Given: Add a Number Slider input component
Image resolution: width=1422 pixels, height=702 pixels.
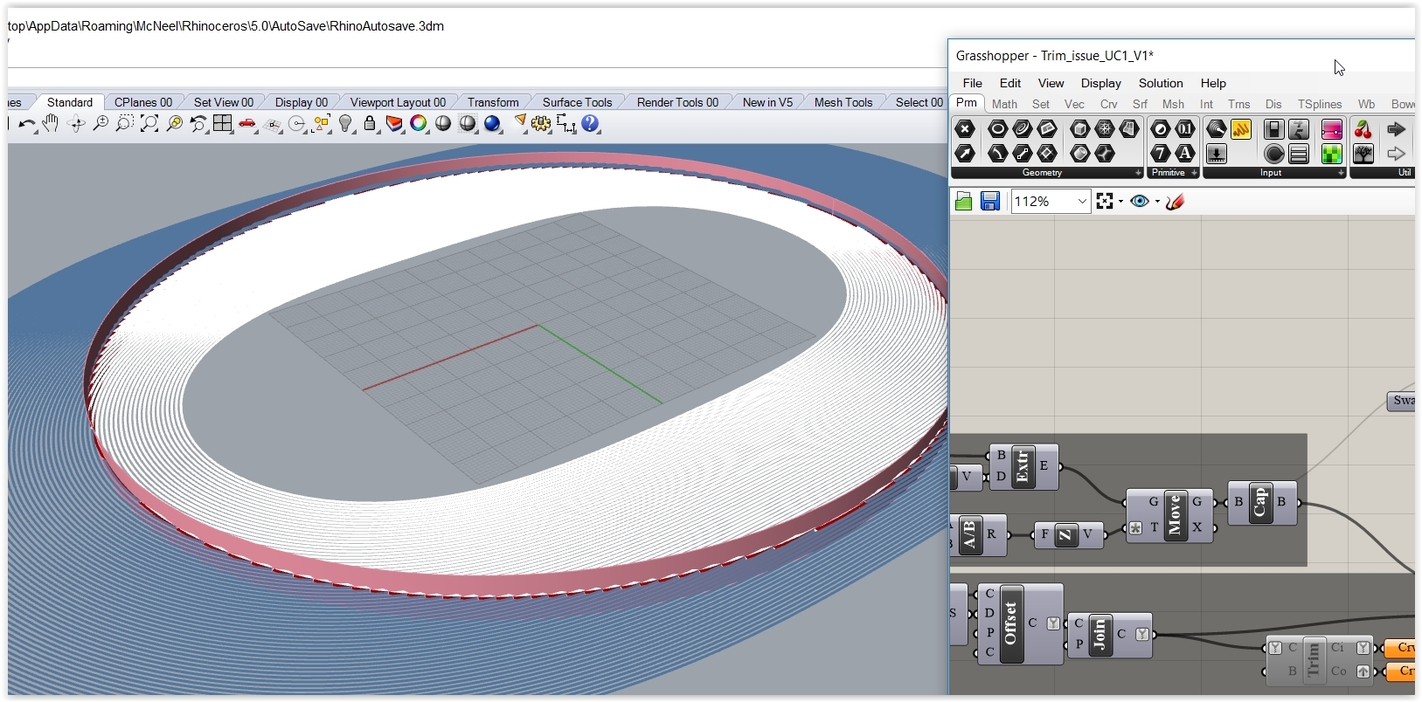Looking at the screenshot, I should pos(1299,129).
